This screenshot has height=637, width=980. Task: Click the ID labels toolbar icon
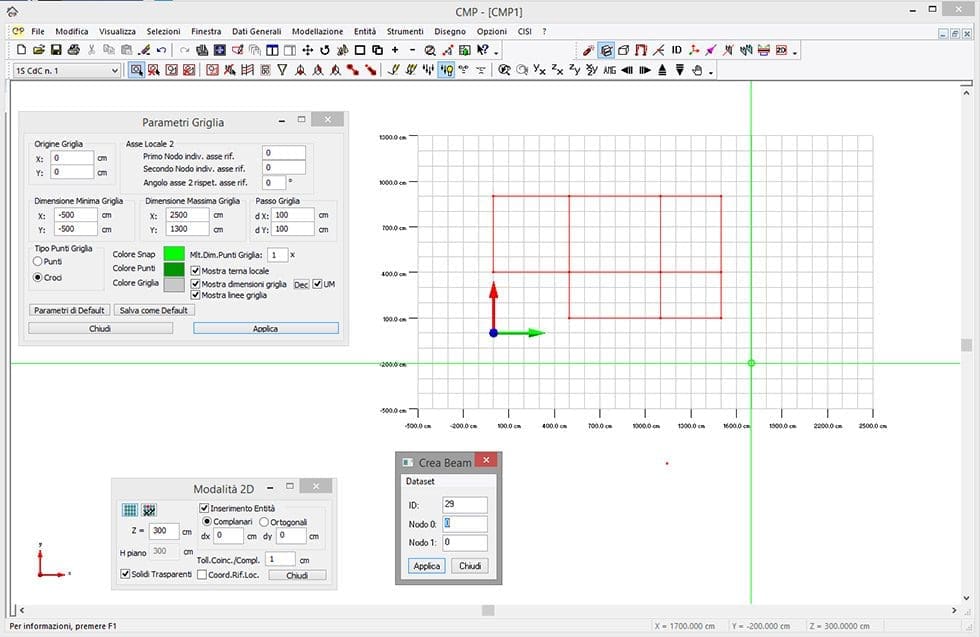click(676, 50)
